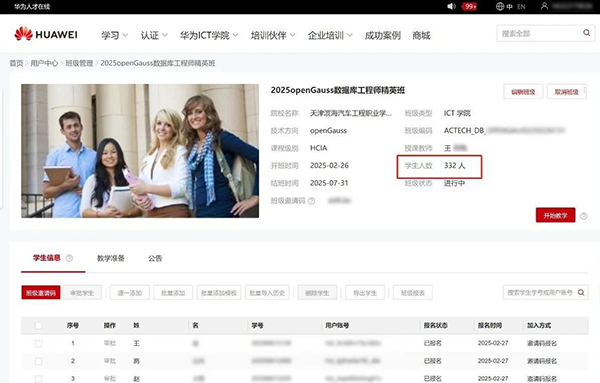
Task: Click the red 班级邀请码 button
Action: (41, 293)
